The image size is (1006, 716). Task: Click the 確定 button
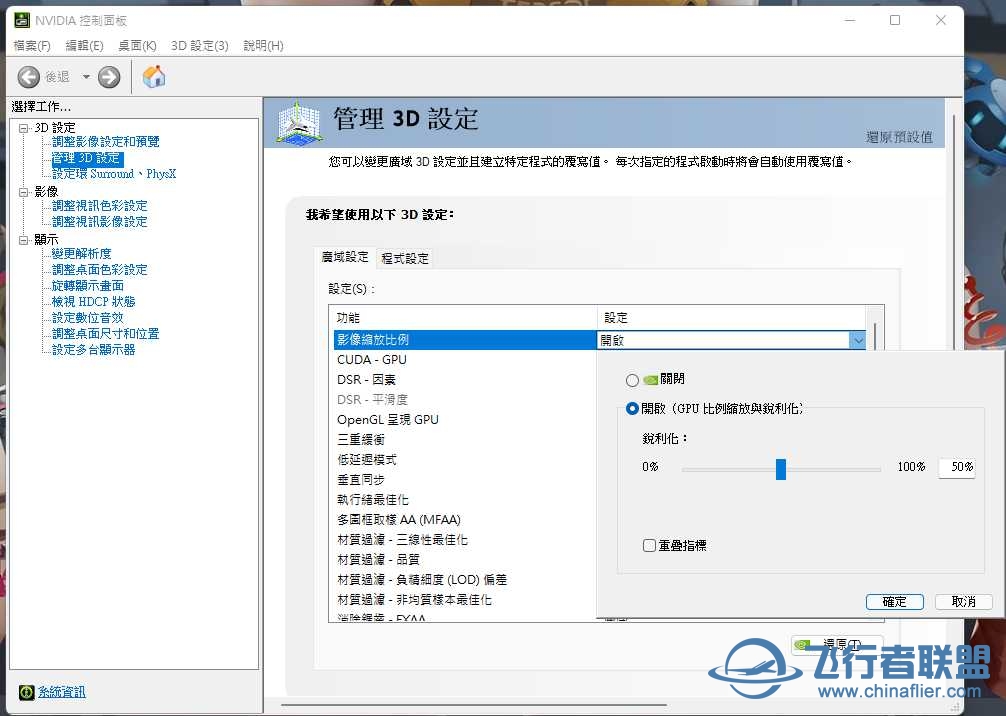click(894, 602)
